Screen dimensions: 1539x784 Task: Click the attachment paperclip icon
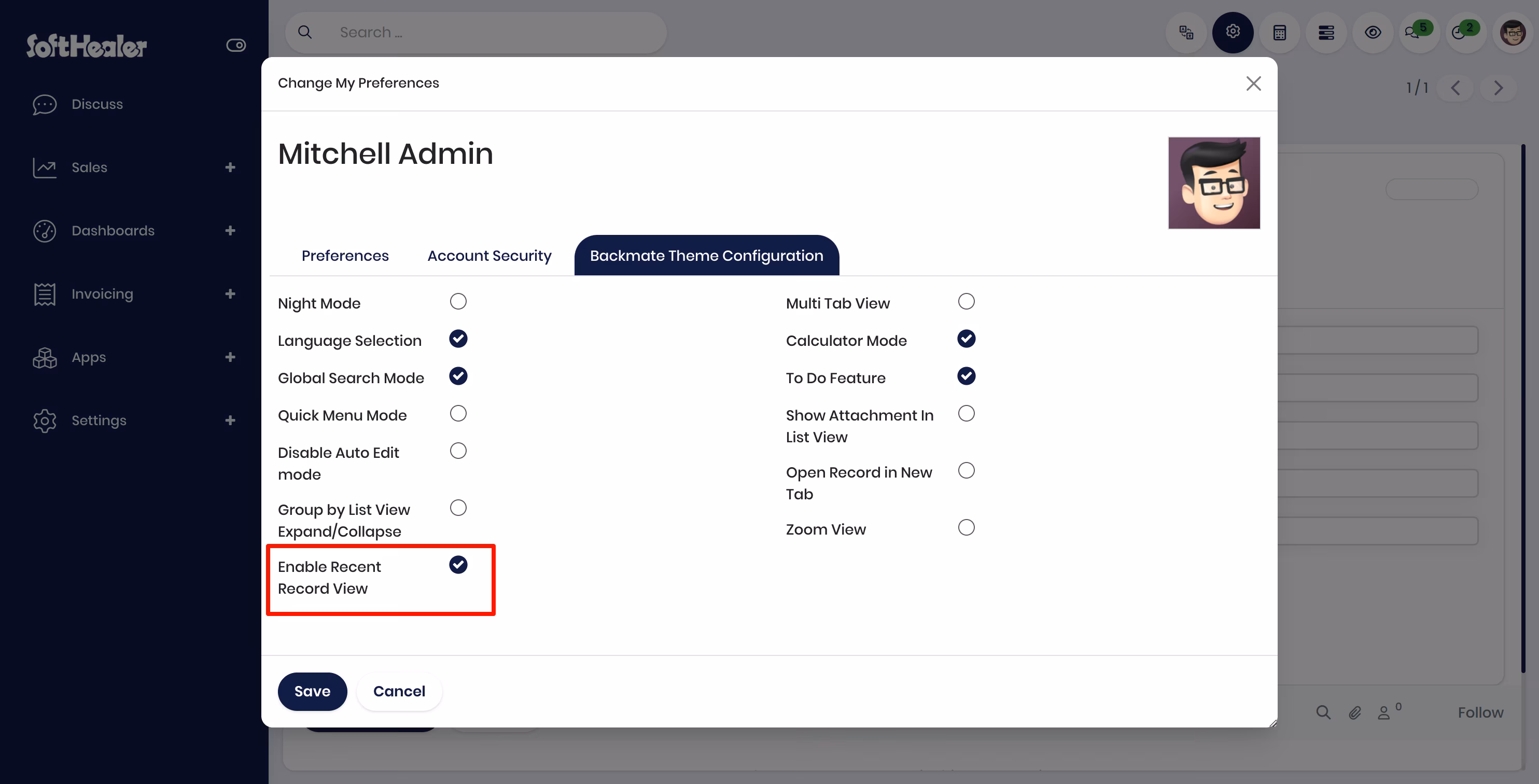1355,712
